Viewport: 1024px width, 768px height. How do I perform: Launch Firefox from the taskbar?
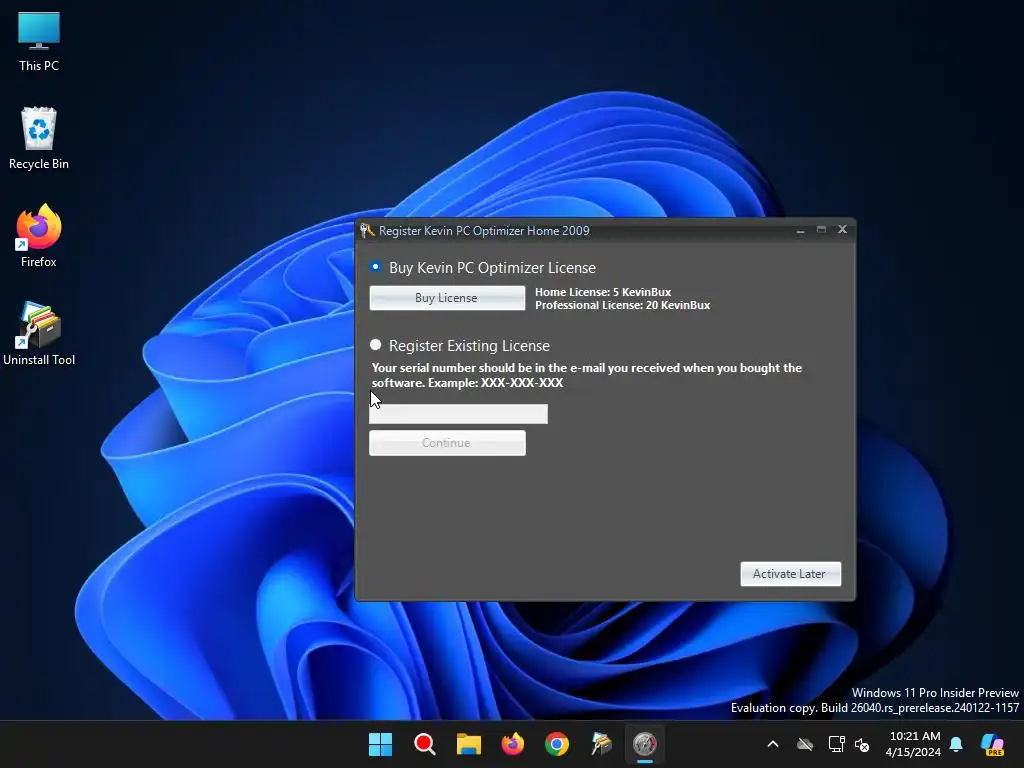point(513,744)
